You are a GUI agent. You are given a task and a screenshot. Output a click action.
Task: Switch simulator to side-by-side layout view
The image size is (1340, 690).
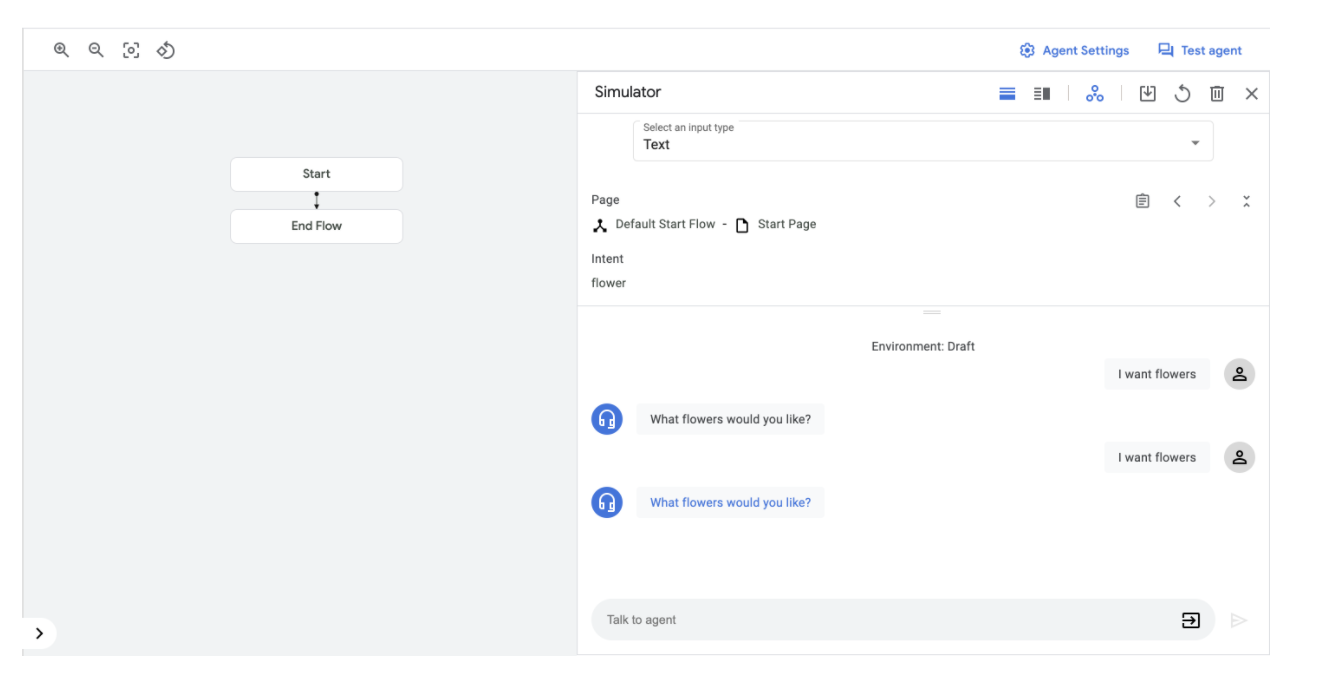(1042, 93)
